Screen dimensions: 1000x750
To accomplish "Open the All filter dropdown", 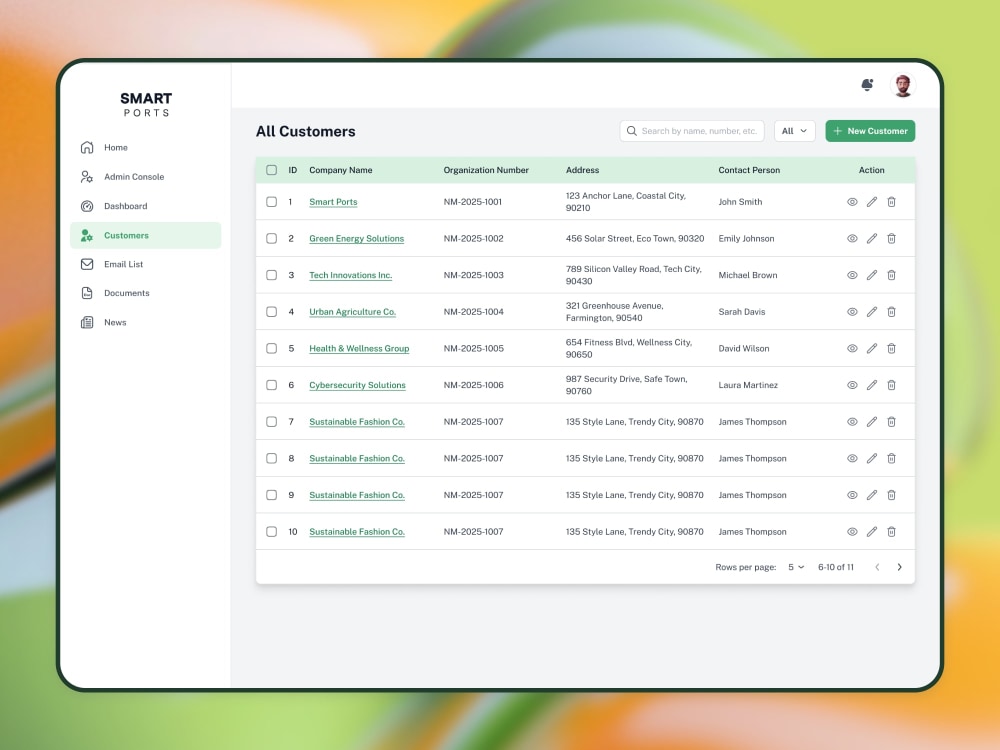I will [x=795, y=131].
